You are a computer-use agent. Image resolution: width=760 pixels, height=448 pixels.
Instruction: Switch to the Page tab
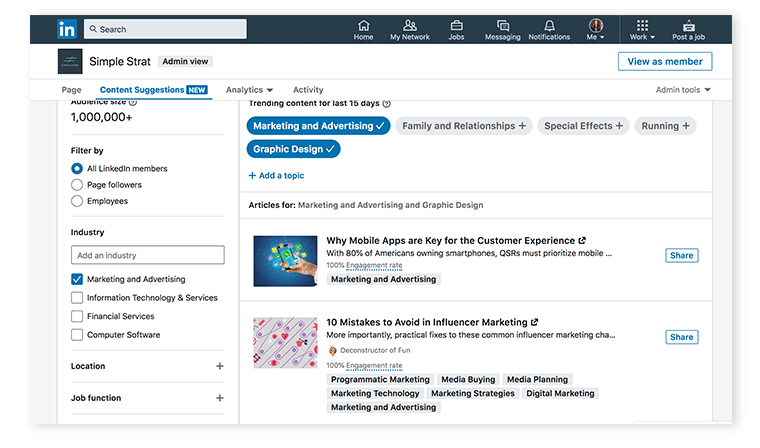tap(71, 90)
